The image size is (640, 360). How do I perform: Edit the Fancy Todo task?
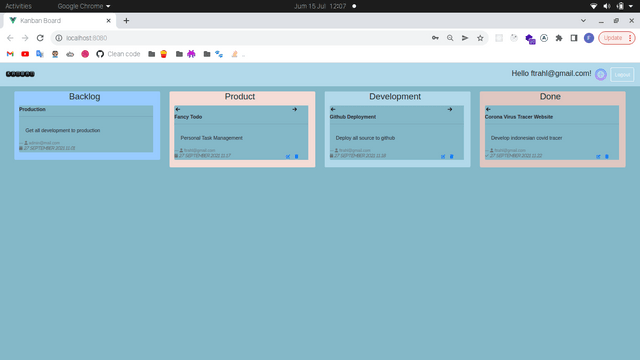(x=288, y=156)
